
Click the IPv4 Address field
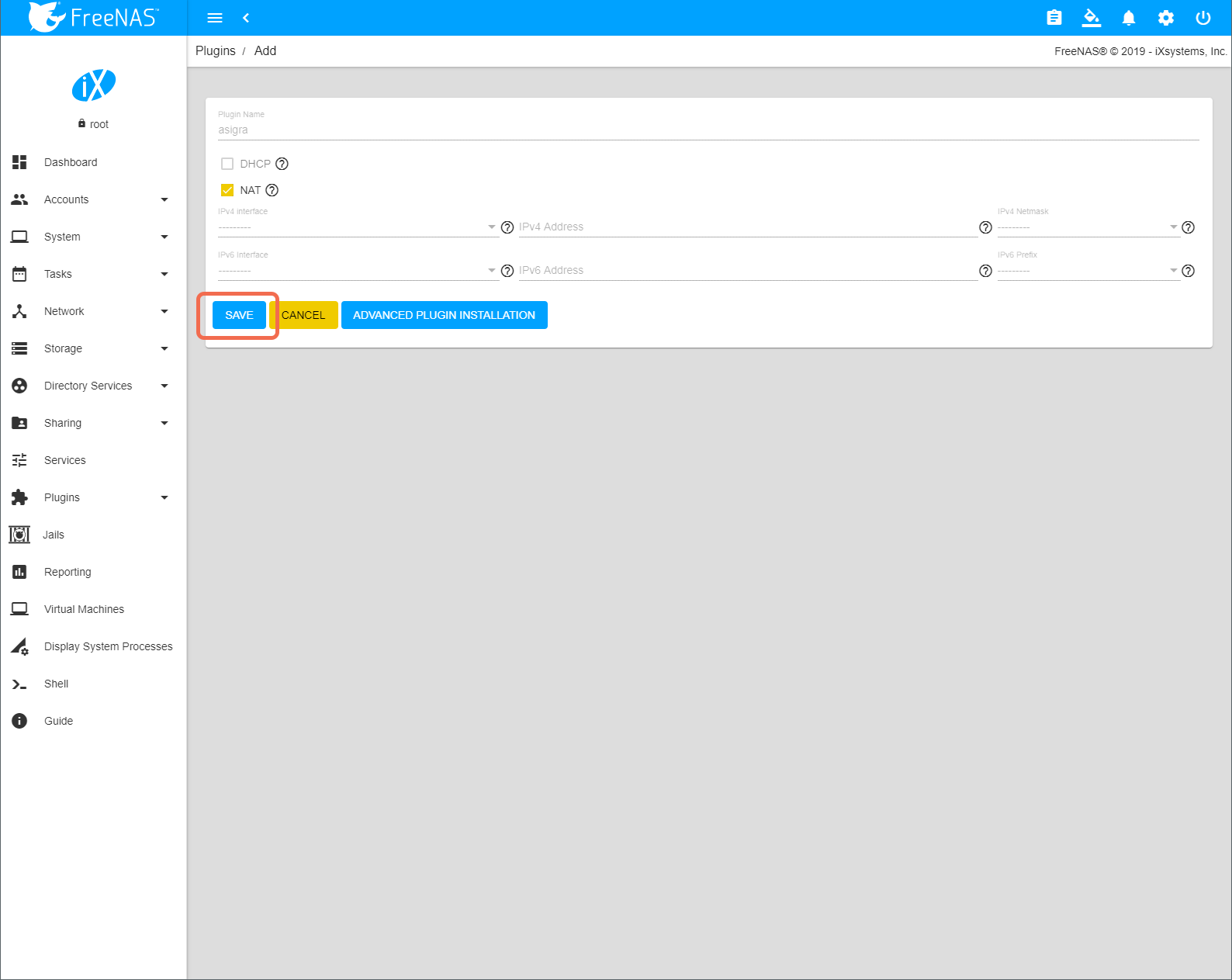pyautogui.click(x=748, y=227)
